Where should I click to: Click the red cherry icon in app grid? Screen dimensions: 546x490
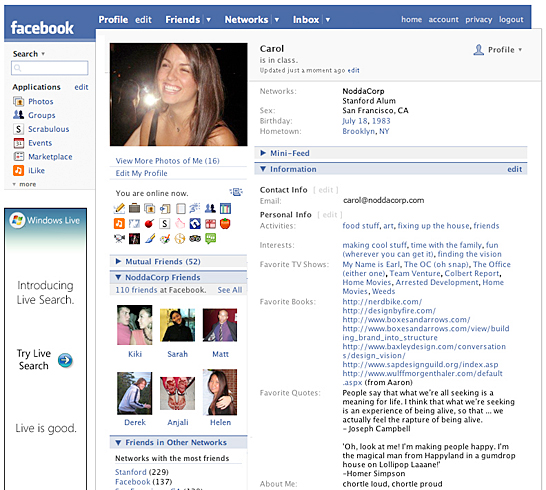click(x=149, y=224)
